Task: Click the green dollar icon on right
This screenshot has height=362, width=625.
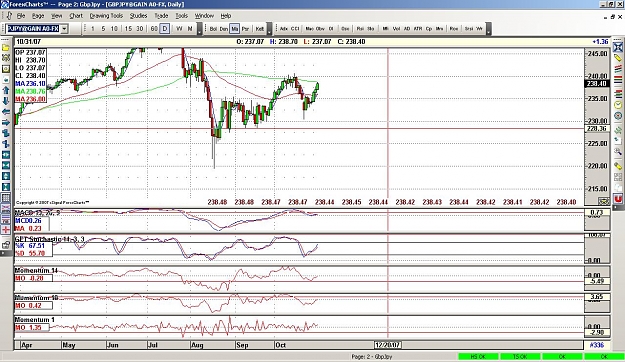Action: [618, 130]
